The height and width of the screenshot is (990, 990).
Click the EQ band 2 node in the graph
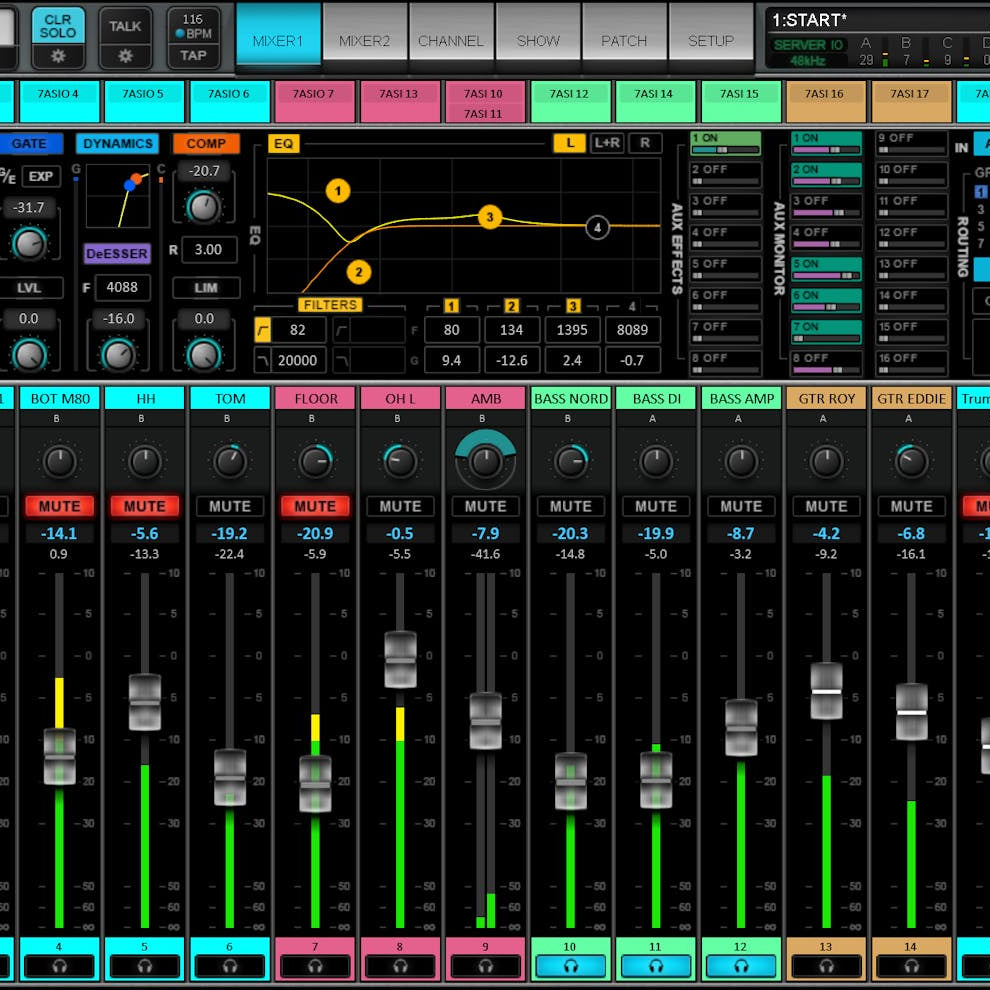[357, 270]
